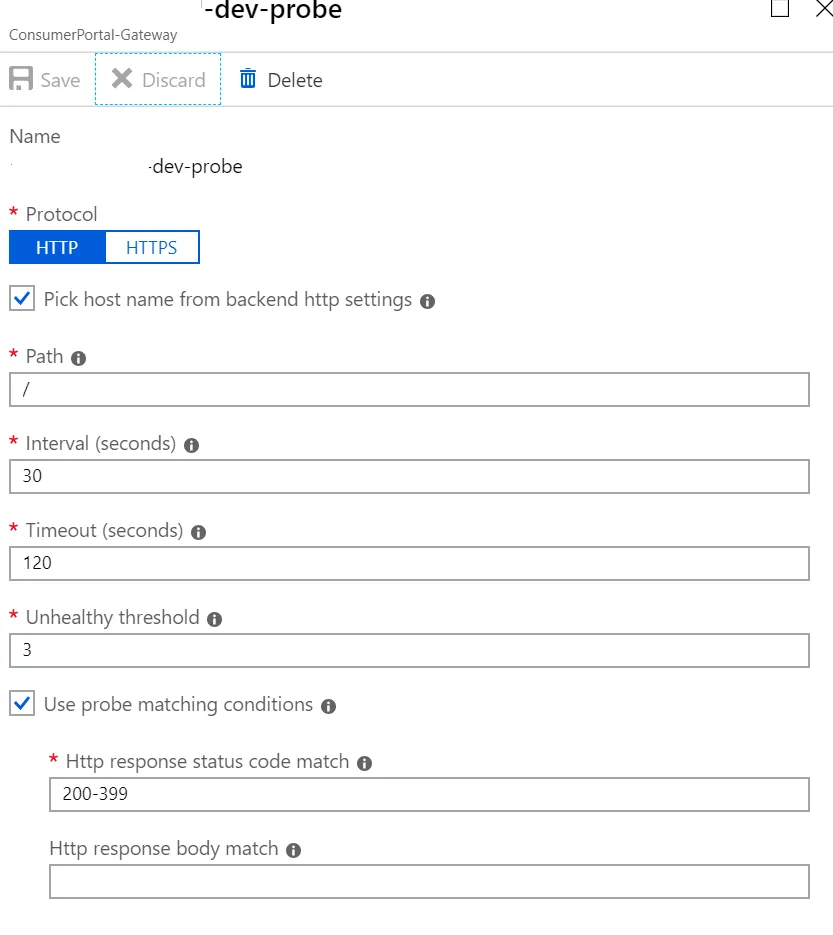
Task: Open Unhealthy threshold info icon
Action: [x=214, y=619]
